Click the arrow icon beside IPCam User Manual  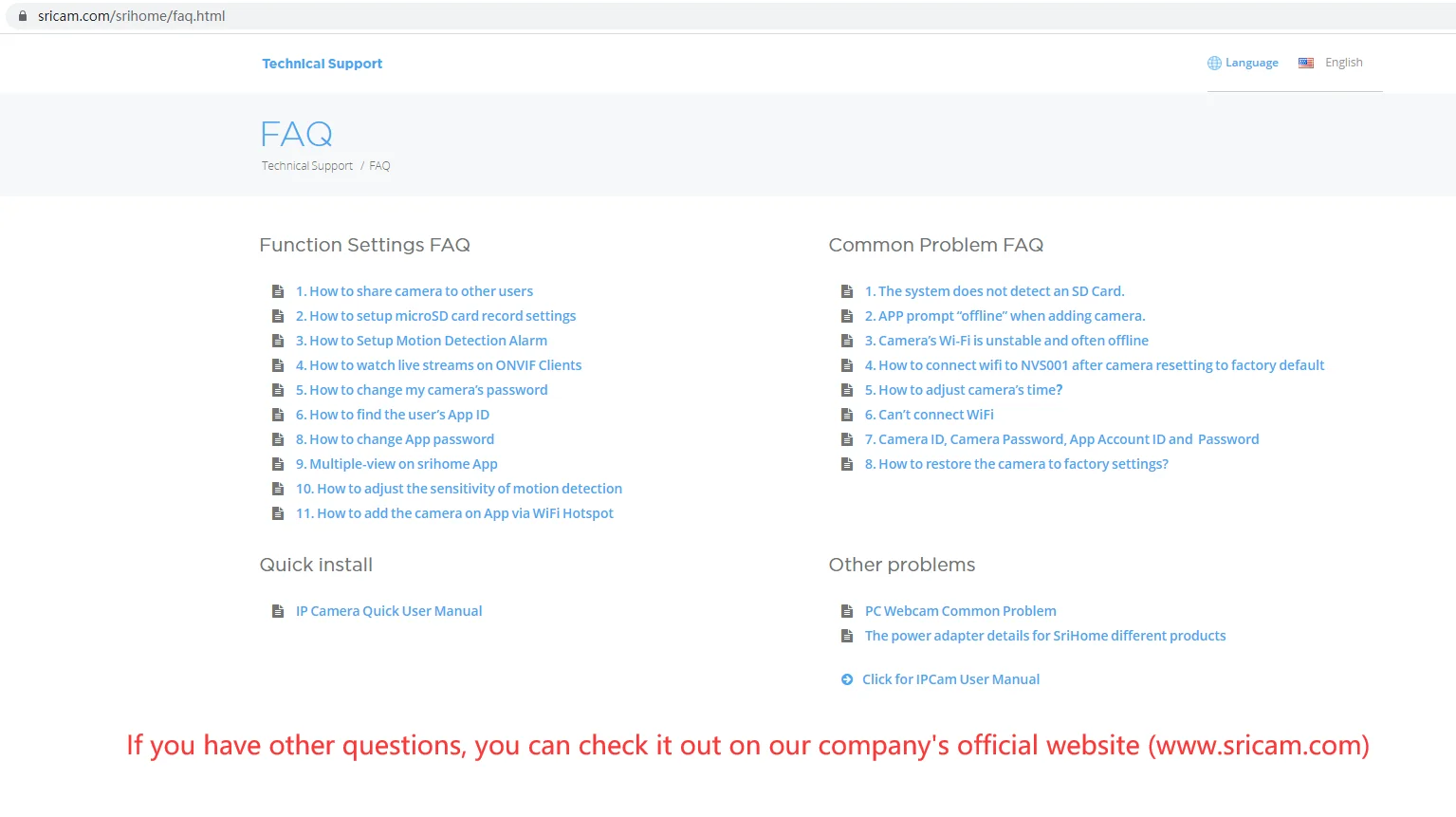point(847,679)
